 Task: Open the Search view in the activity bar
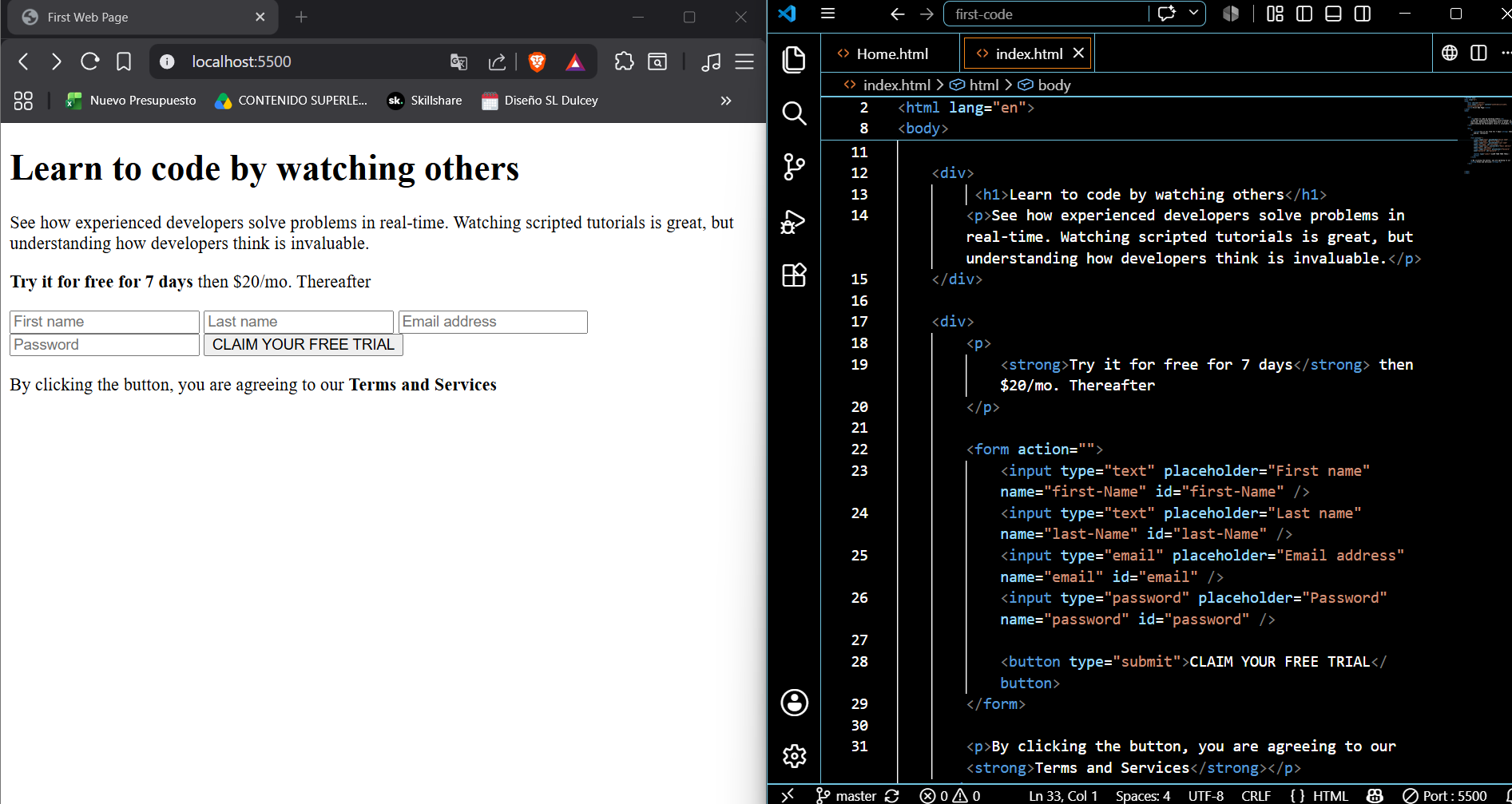(x=794, y=113)
